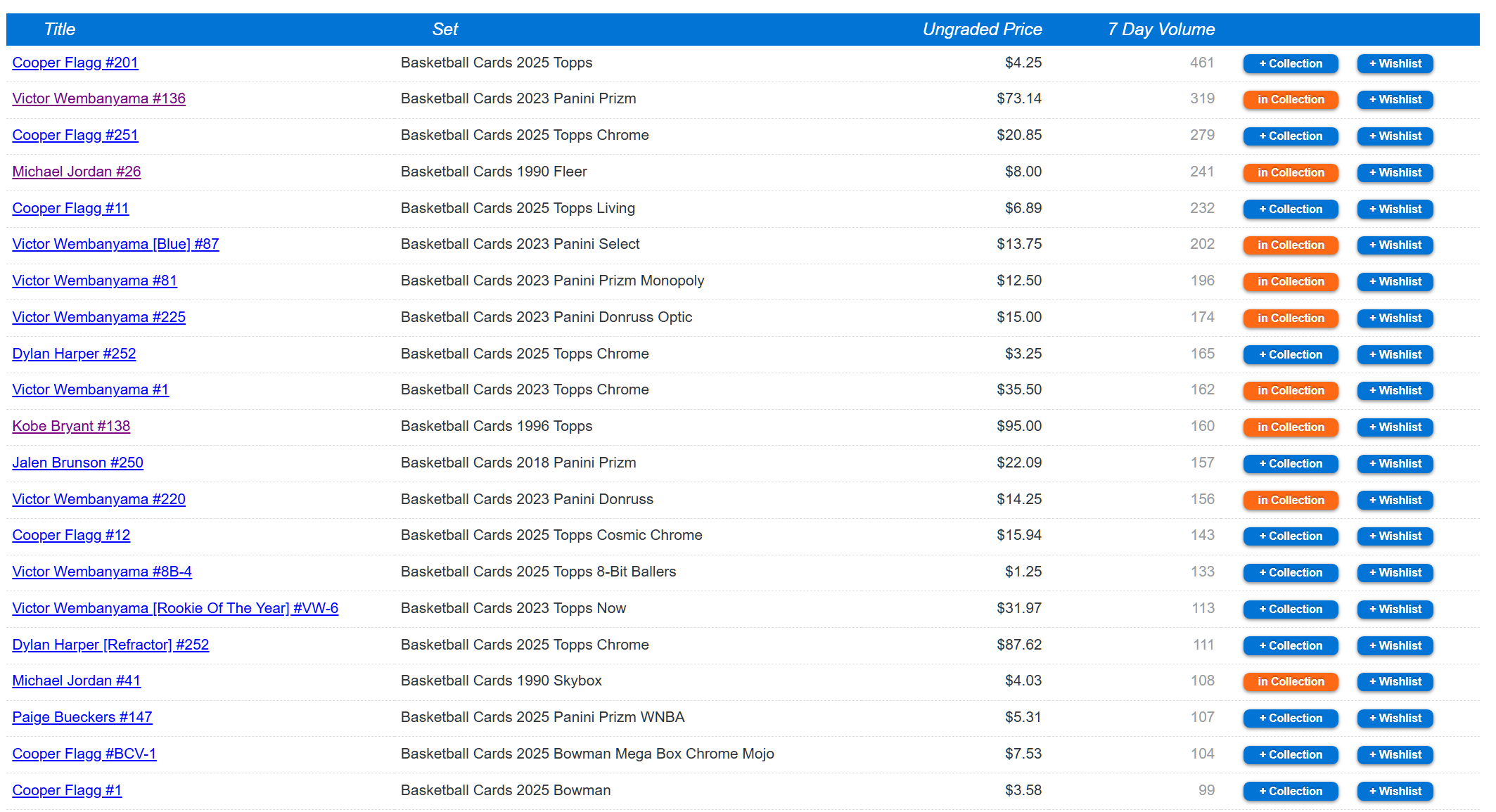
Task: Add Dylan Harper Refractor to collection
Action: (x=1291, y=646)
